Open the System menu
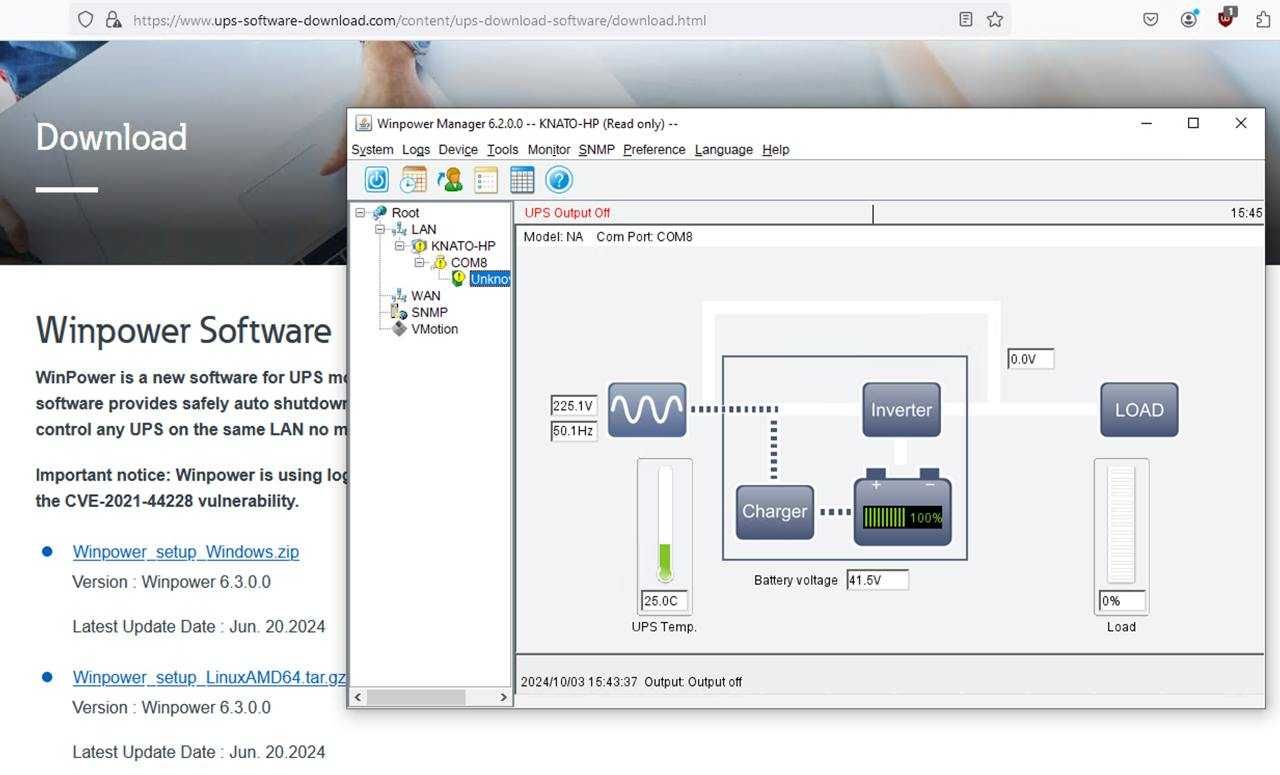The width and height of the screenshot is (1280, 775). click(x=372, y=150)
